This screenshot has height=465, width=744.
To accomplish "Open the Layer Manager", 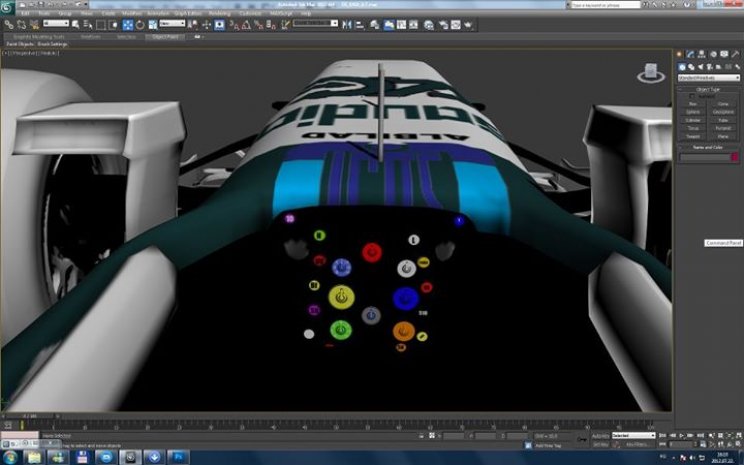I will click(x=375, y=25).
